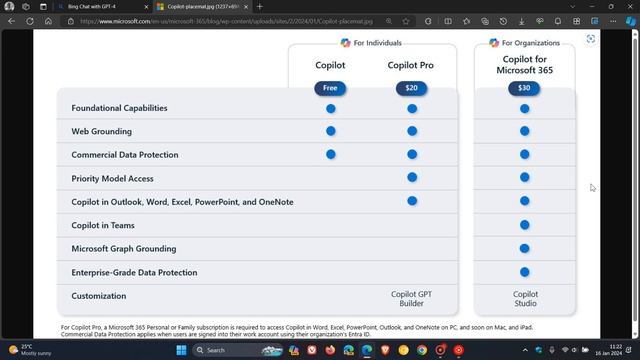The height and width of the screenshot is (360, 640).
Task: Click the 'Copilot in Teams' row label
Action: (103, 225)
